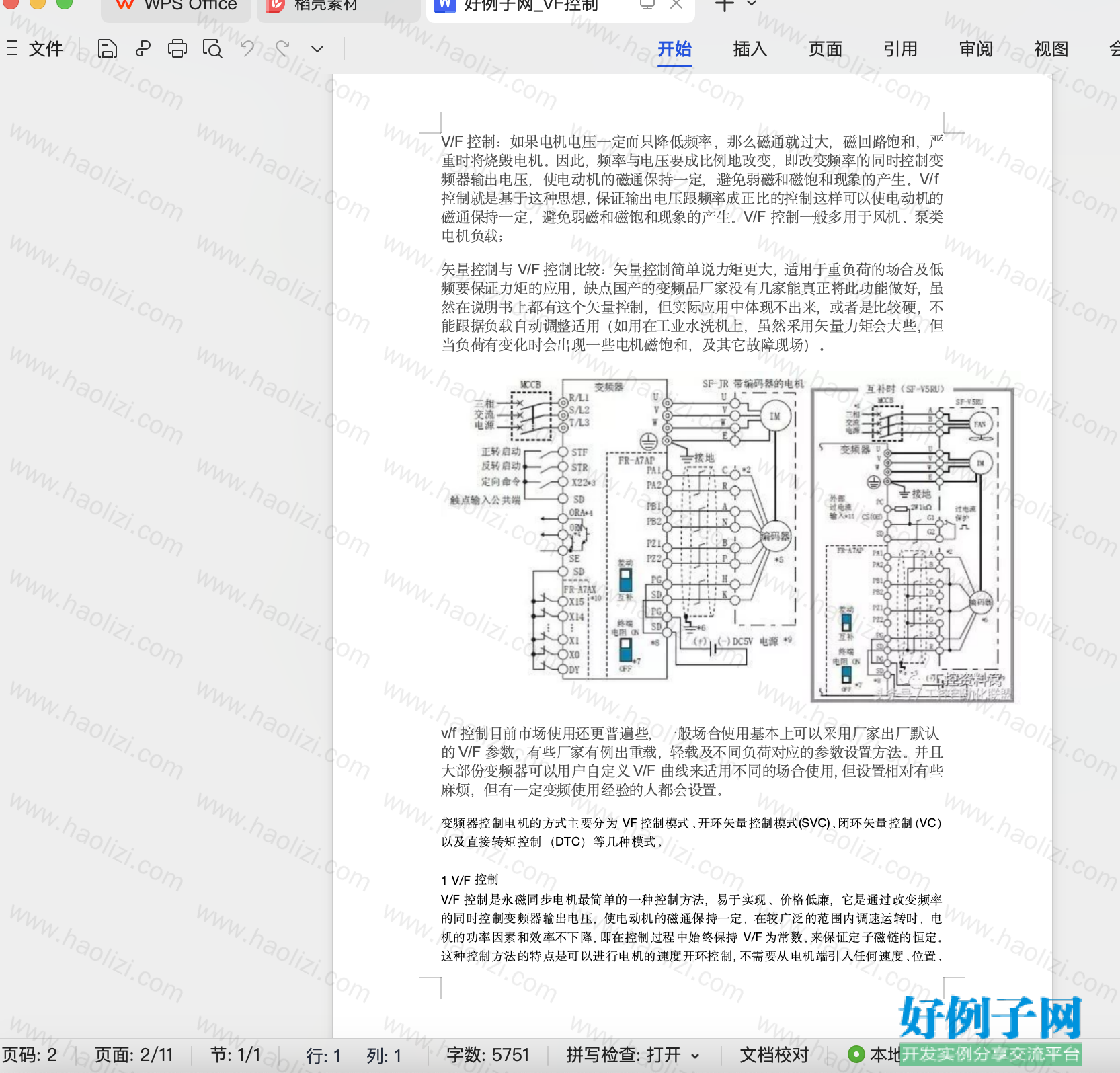Switch to the 开始 ribbon tab
Screen dimensions: 1120x1073
[674, 49]
